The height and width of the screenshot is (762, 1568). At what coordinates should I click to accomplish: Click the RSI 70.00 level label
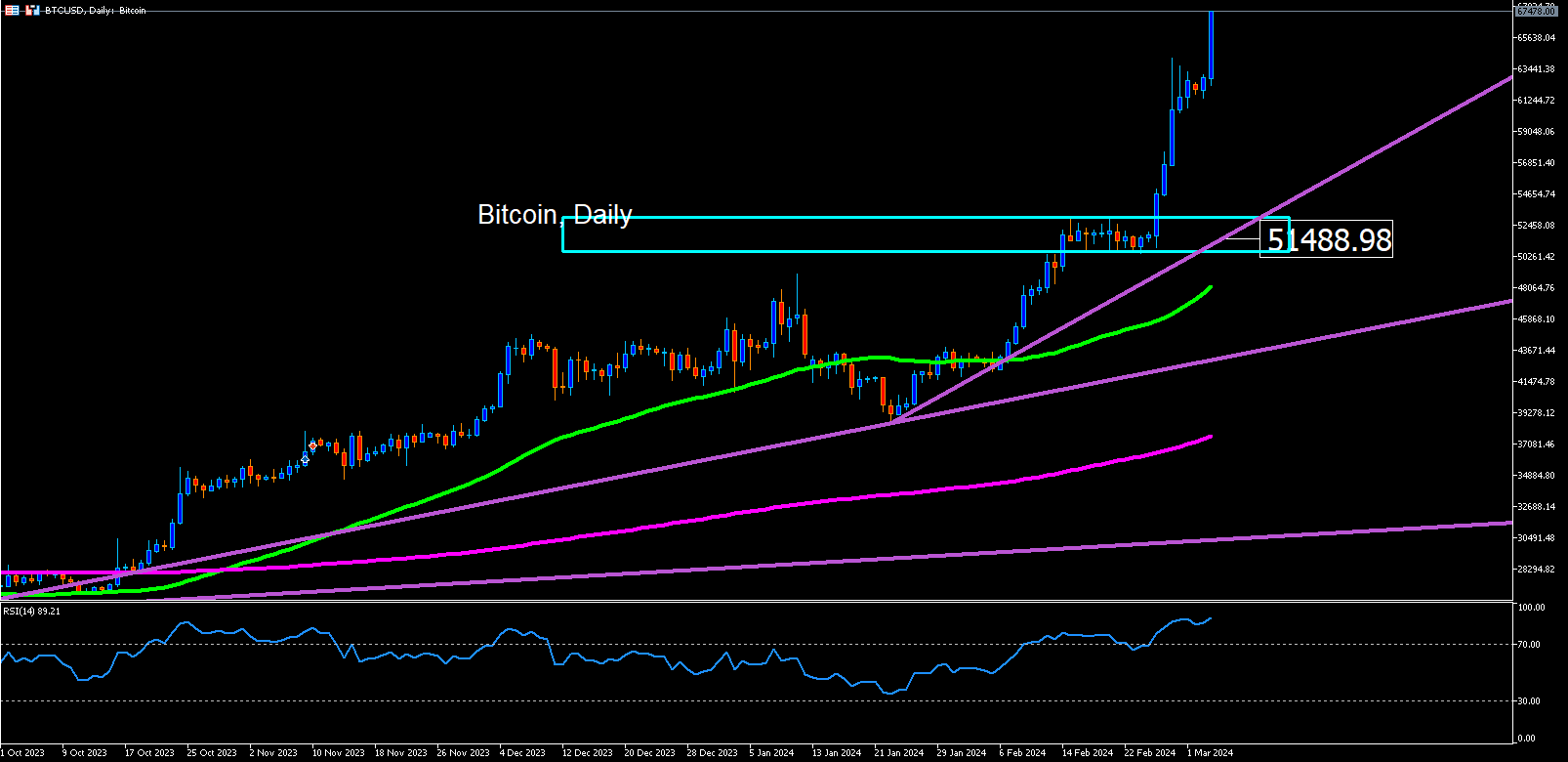[x=1530, y=645]
